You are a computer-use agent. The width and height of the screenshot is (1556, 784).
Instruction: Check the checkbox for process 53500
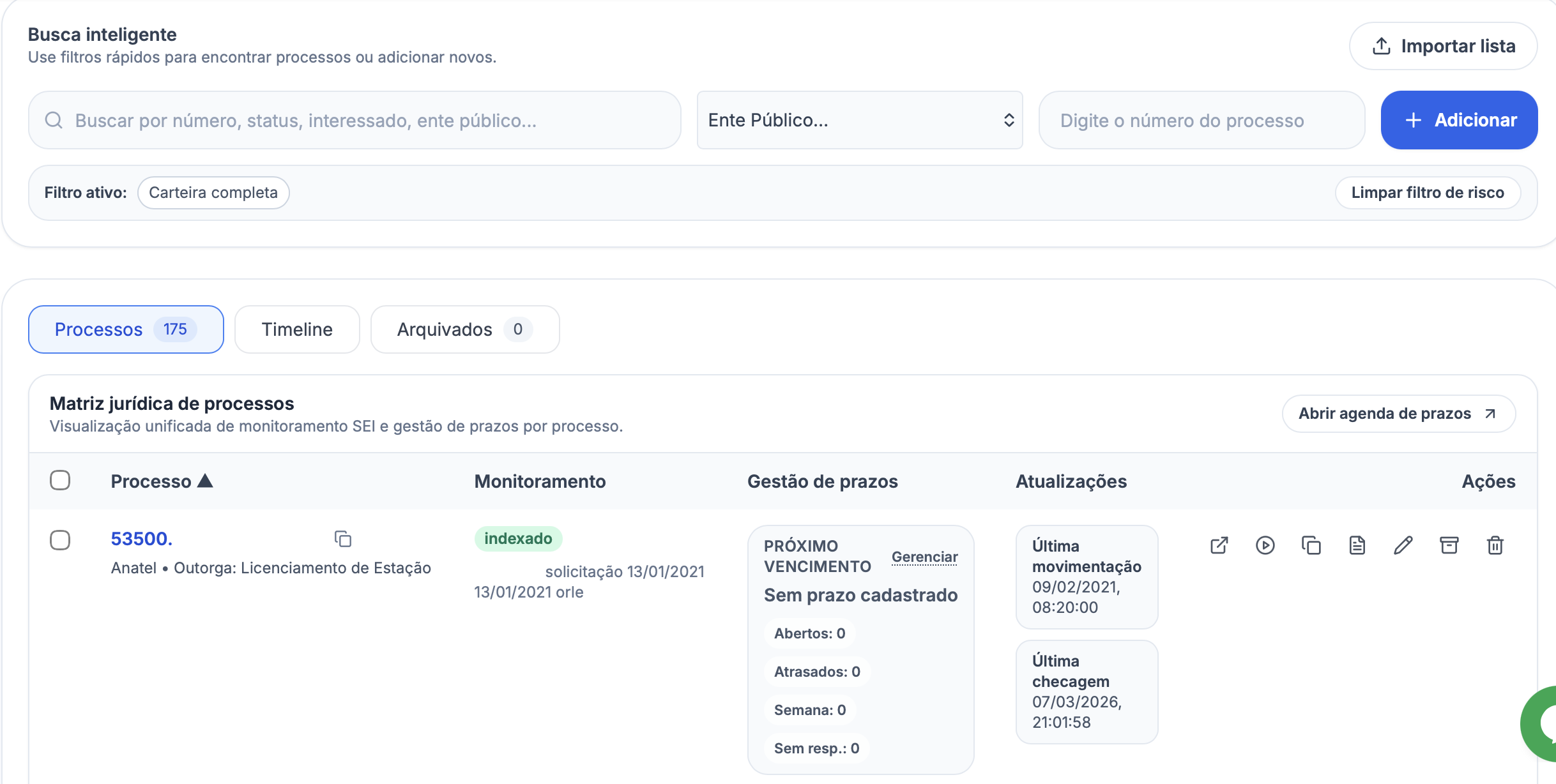pyautogui.click(x=60, y=540)
